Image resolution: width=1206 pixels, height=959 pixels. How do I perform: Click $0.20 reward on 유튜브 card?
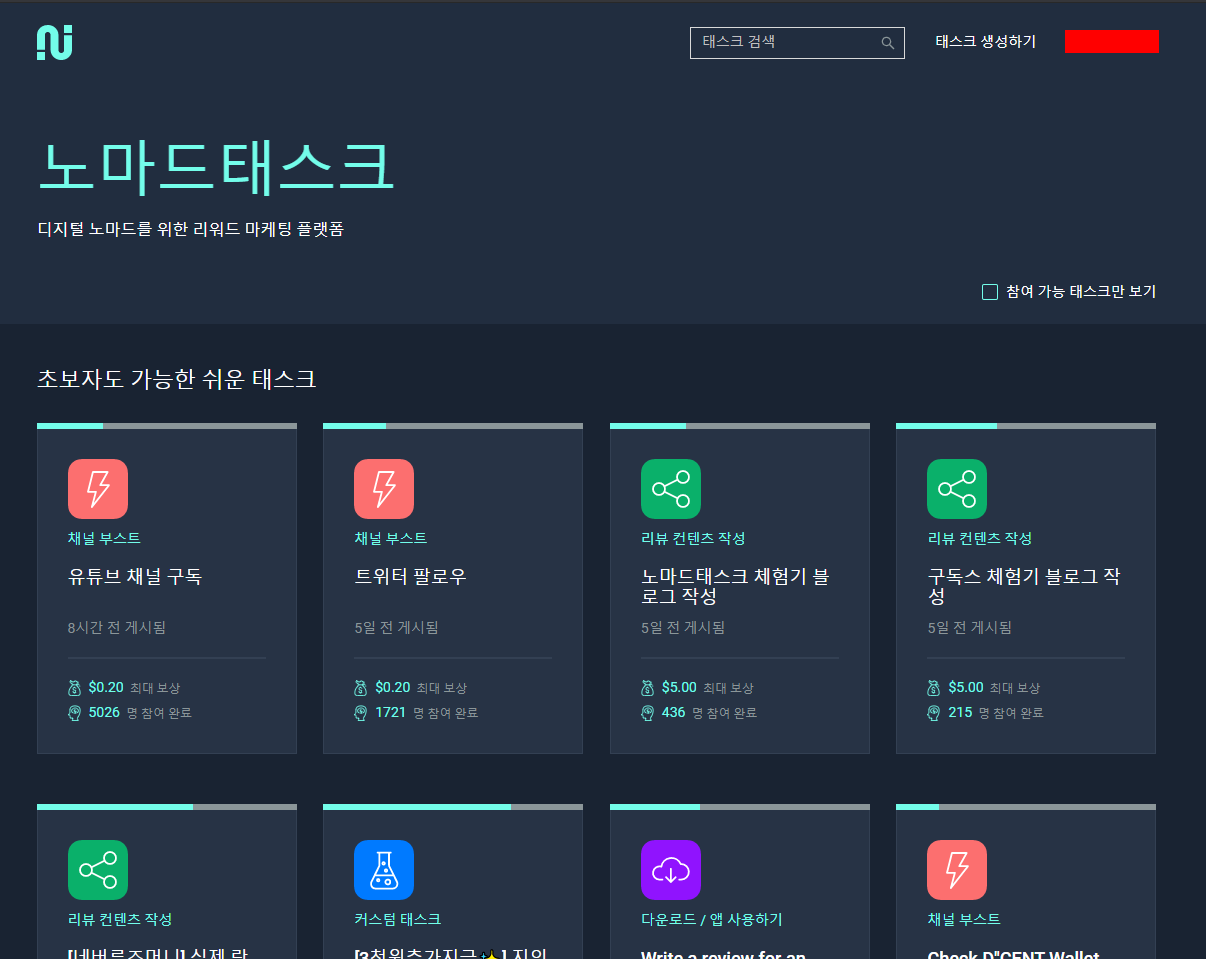(106, 688)
